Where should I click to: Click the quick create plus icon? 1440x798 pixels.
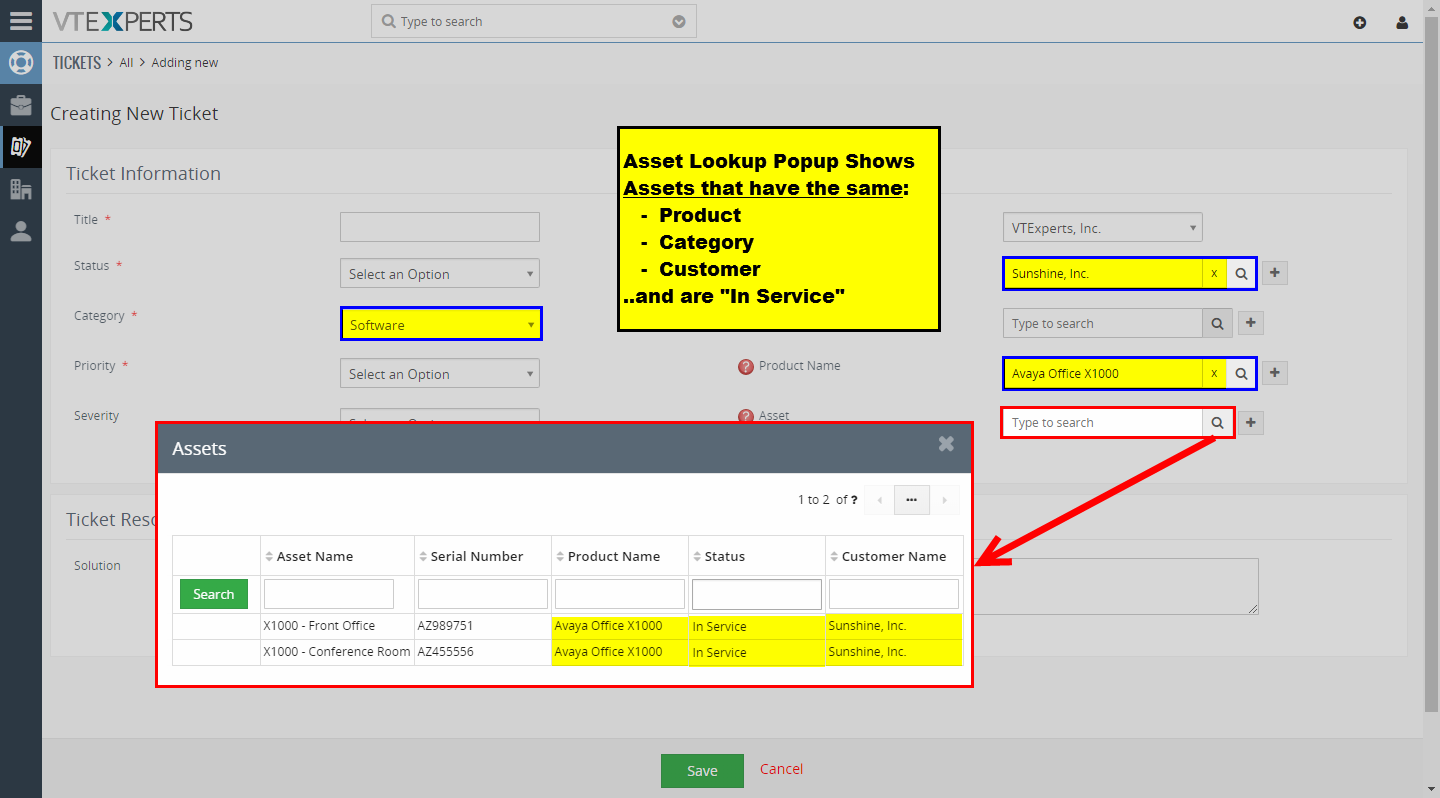click(1359, 22)
